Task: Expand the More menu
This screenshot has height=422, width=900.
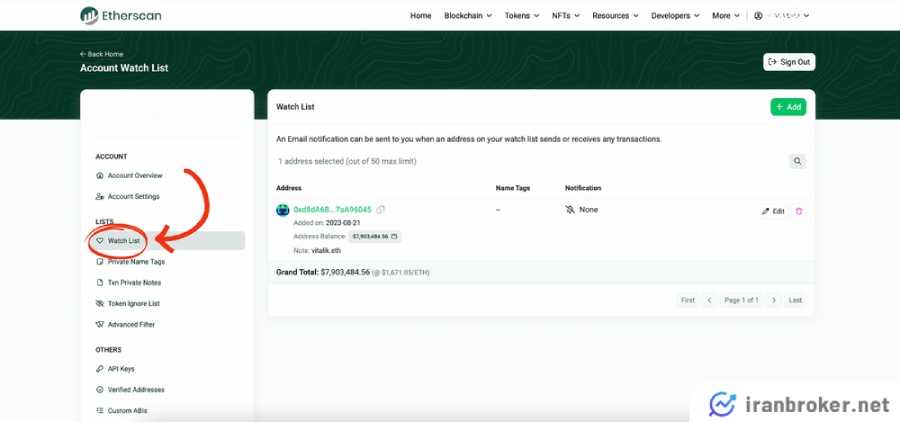Action: click(x=726, y=16)
